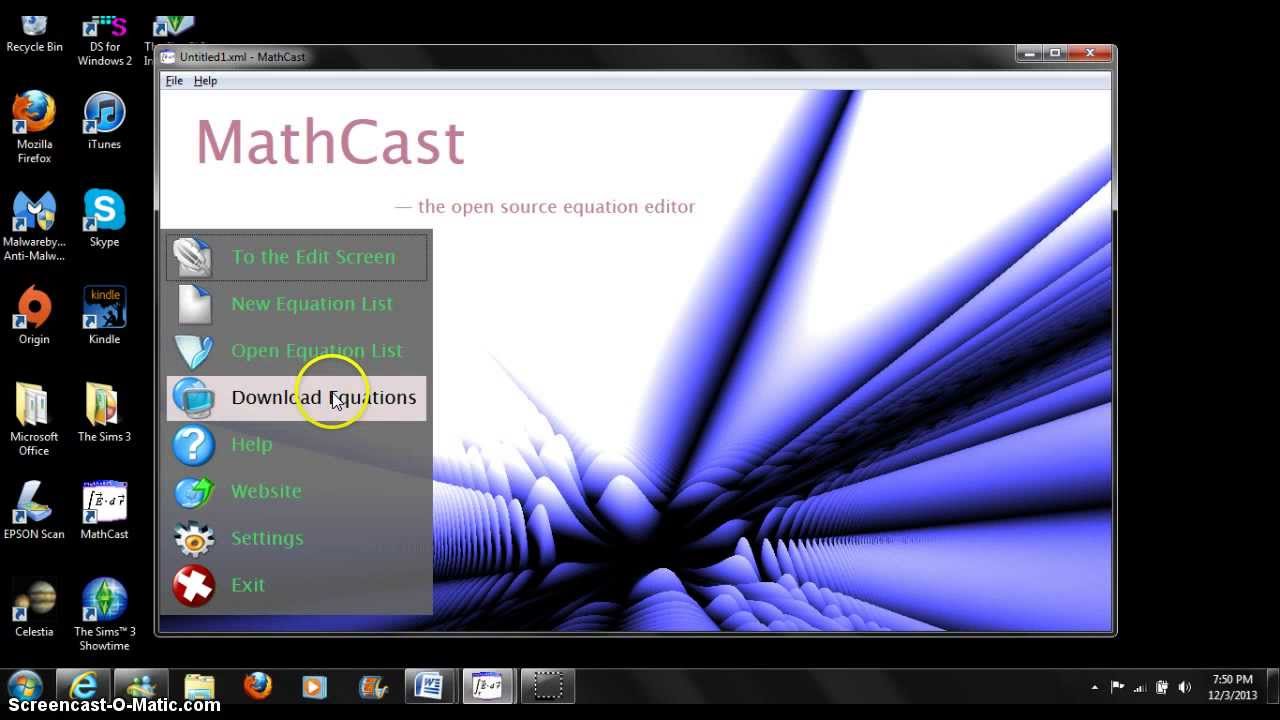
Task: Choose Open Equation List
Action: pos(296,351)
